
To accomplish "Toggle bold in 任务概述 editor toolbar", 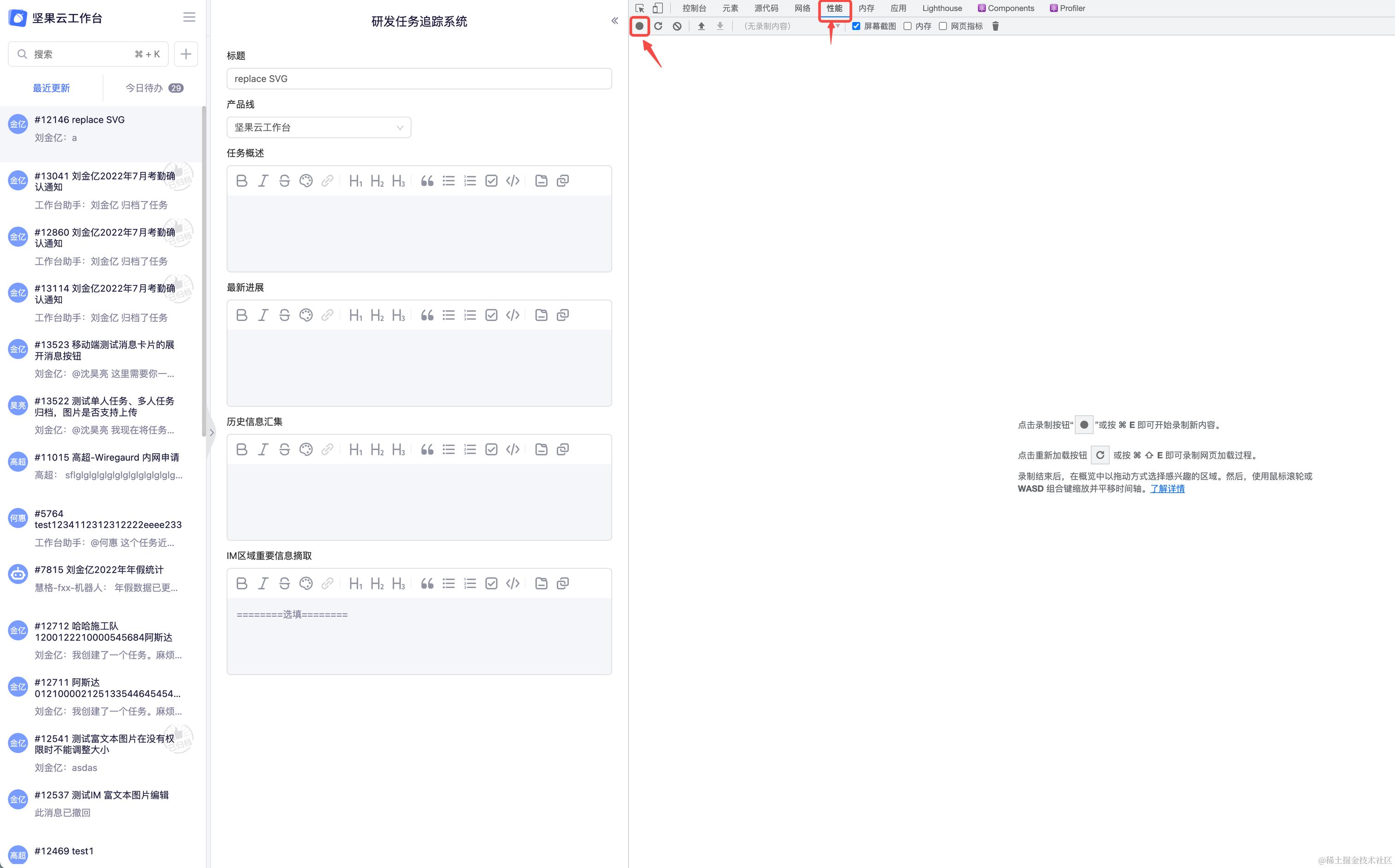I will (242, 181).
